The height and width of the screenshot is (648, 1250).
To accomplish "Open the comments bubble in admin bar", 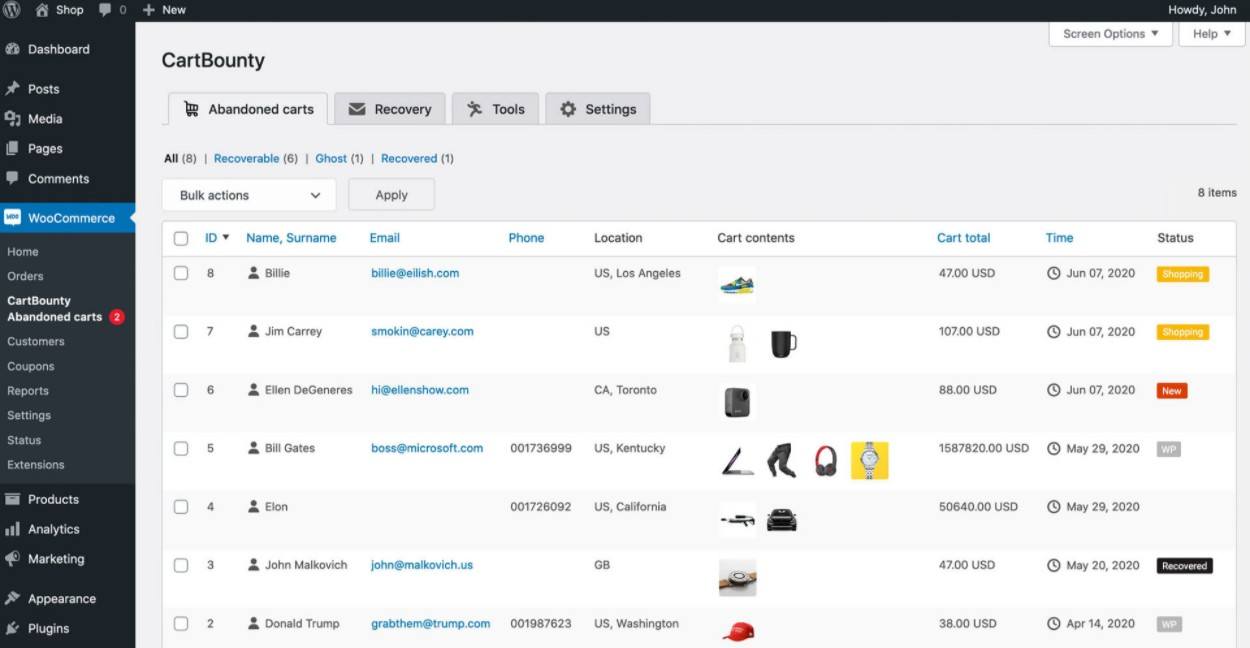I will pyautogui.click(x=105, y=9).
